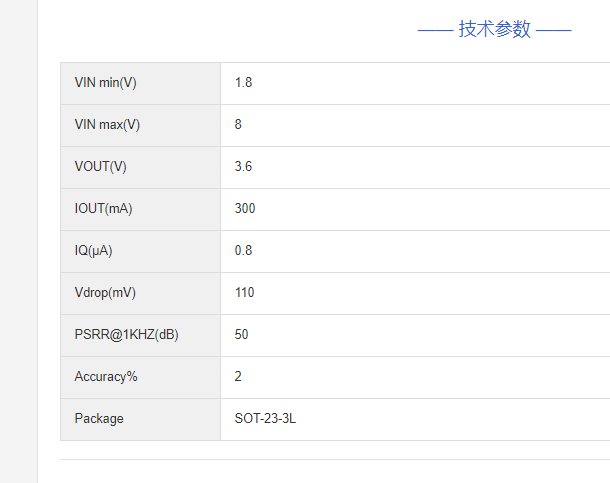Select the Vdrop(mV) label cell
This screenshot has height=483, width=610.
105,293
